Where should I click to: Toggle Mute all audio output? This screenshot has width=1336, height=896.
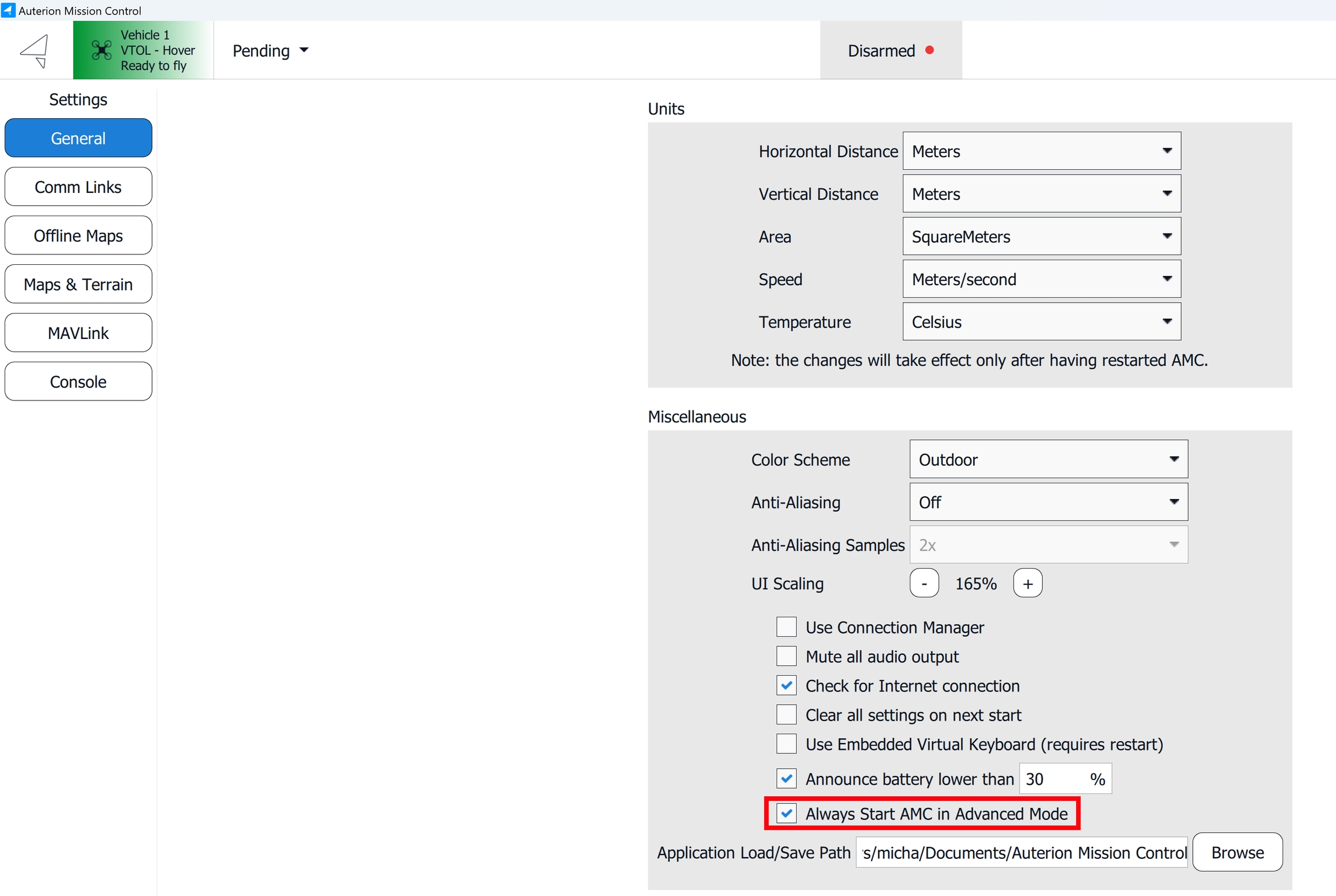click(786, 656)
